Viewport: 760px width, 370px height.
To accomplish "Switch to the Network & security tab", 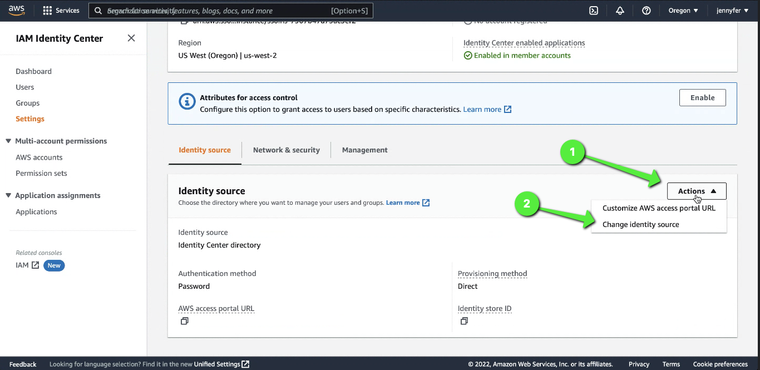I will tap(286, 150).
